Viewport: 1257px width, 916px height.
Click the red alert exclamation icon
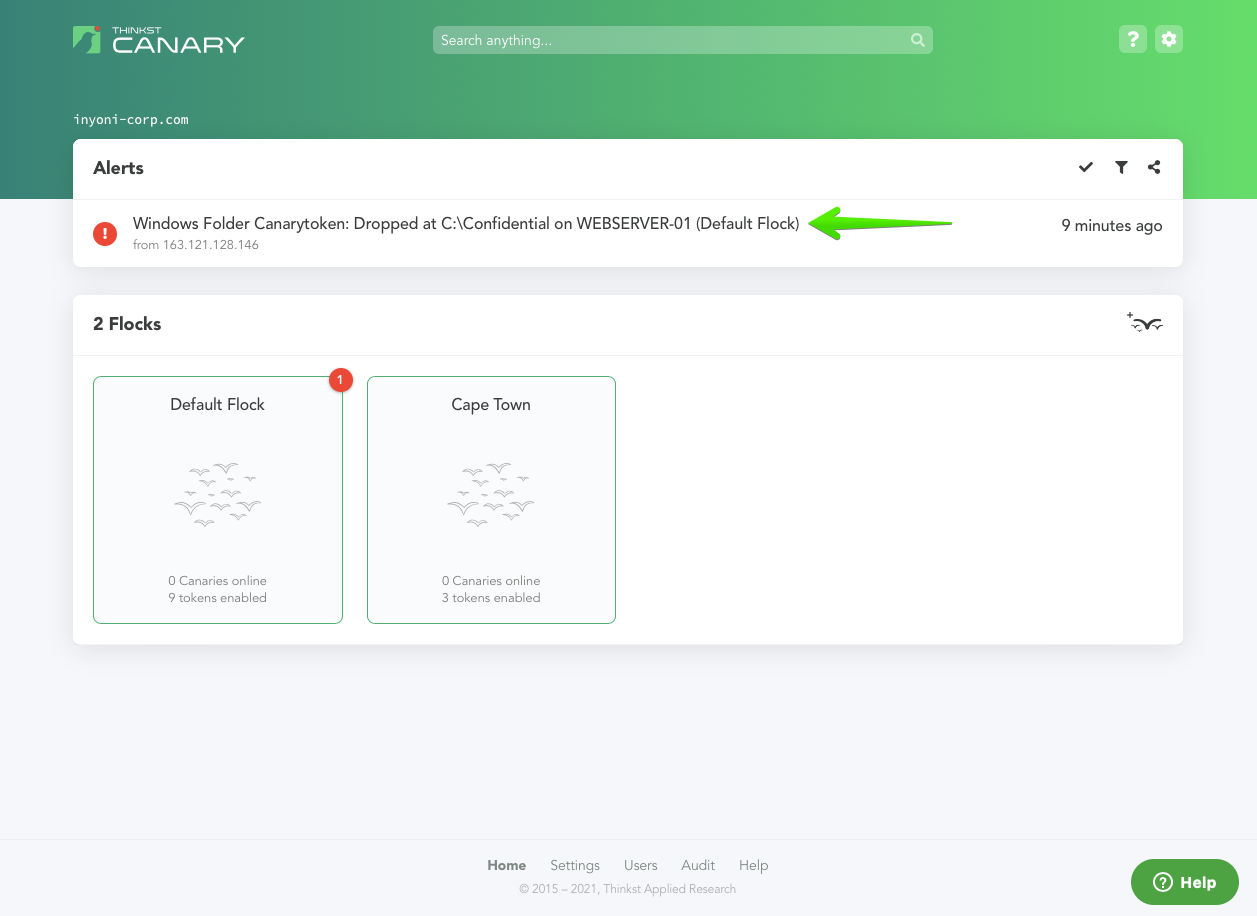[x=105, y=233]
